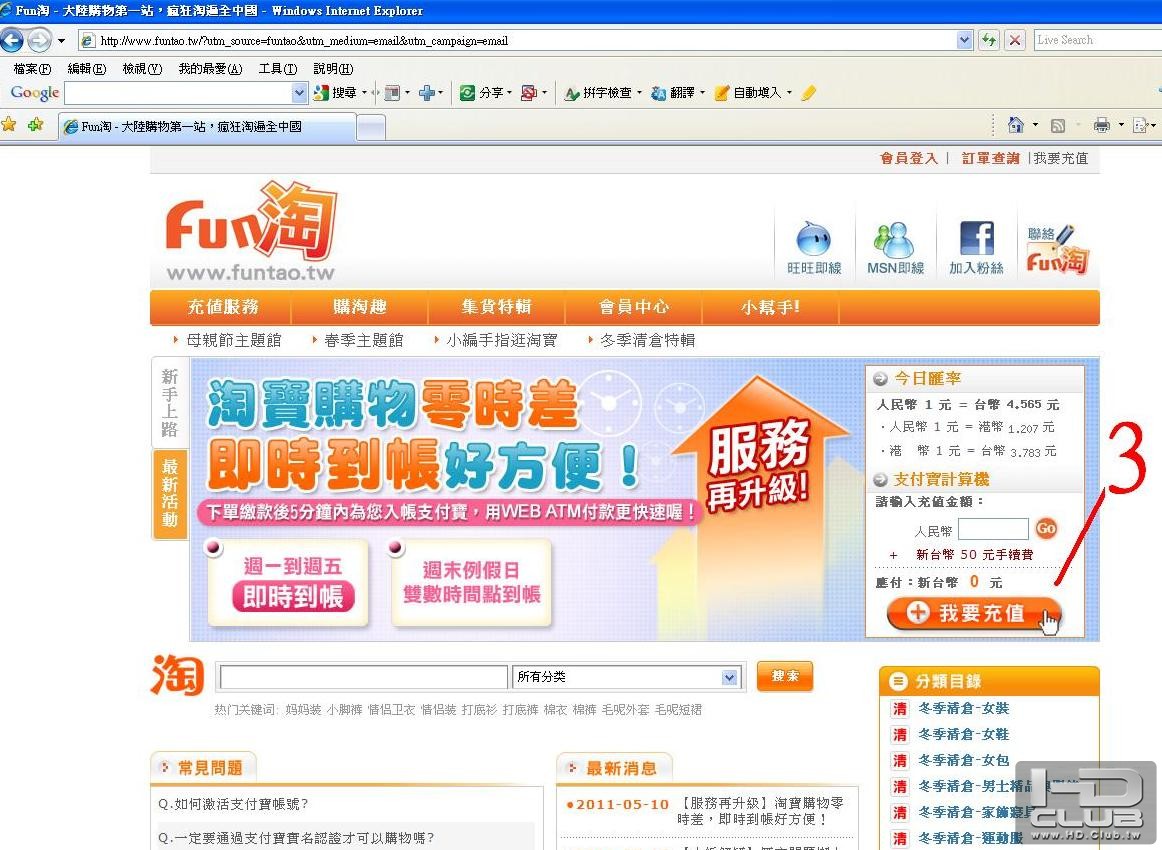Open the 檔案(F) menu
This screenshot has width=1162, height=850.
32,69
